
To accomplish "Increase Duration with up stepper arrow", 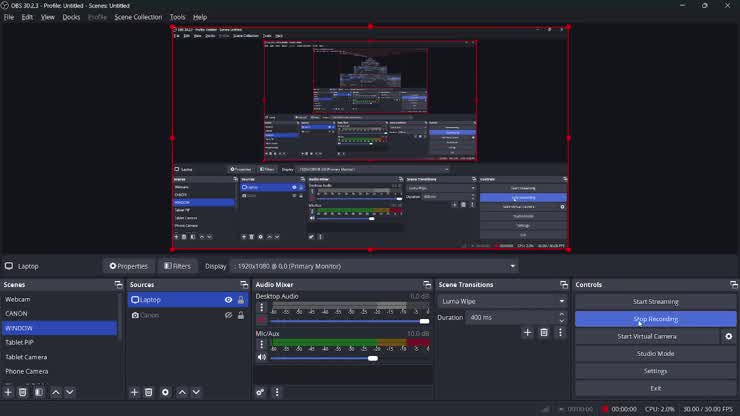I will [562, 314].
